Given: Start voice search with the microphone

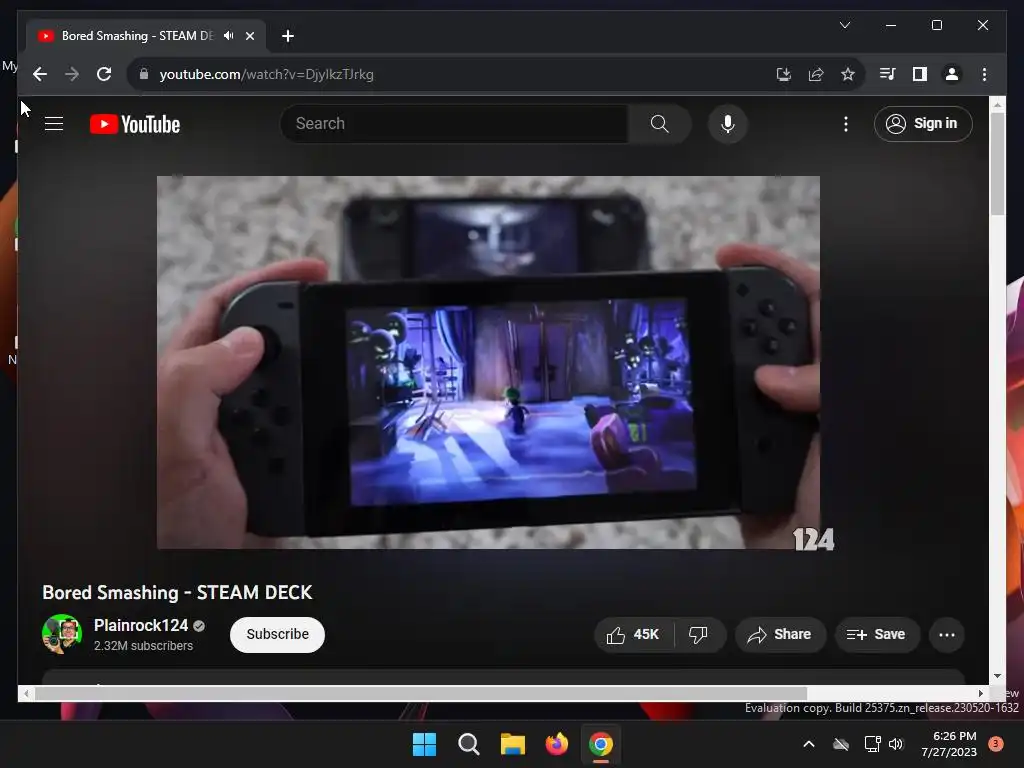Looking at the screenshot, I should 728,123.
